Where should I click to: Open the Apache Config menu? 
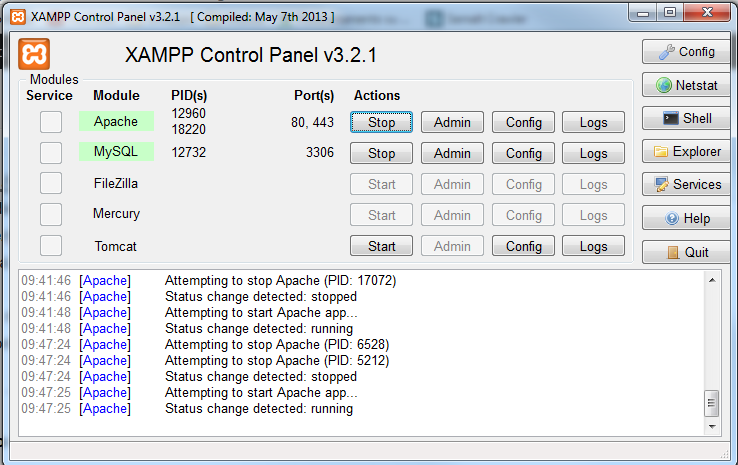click(x=523, y=122)
